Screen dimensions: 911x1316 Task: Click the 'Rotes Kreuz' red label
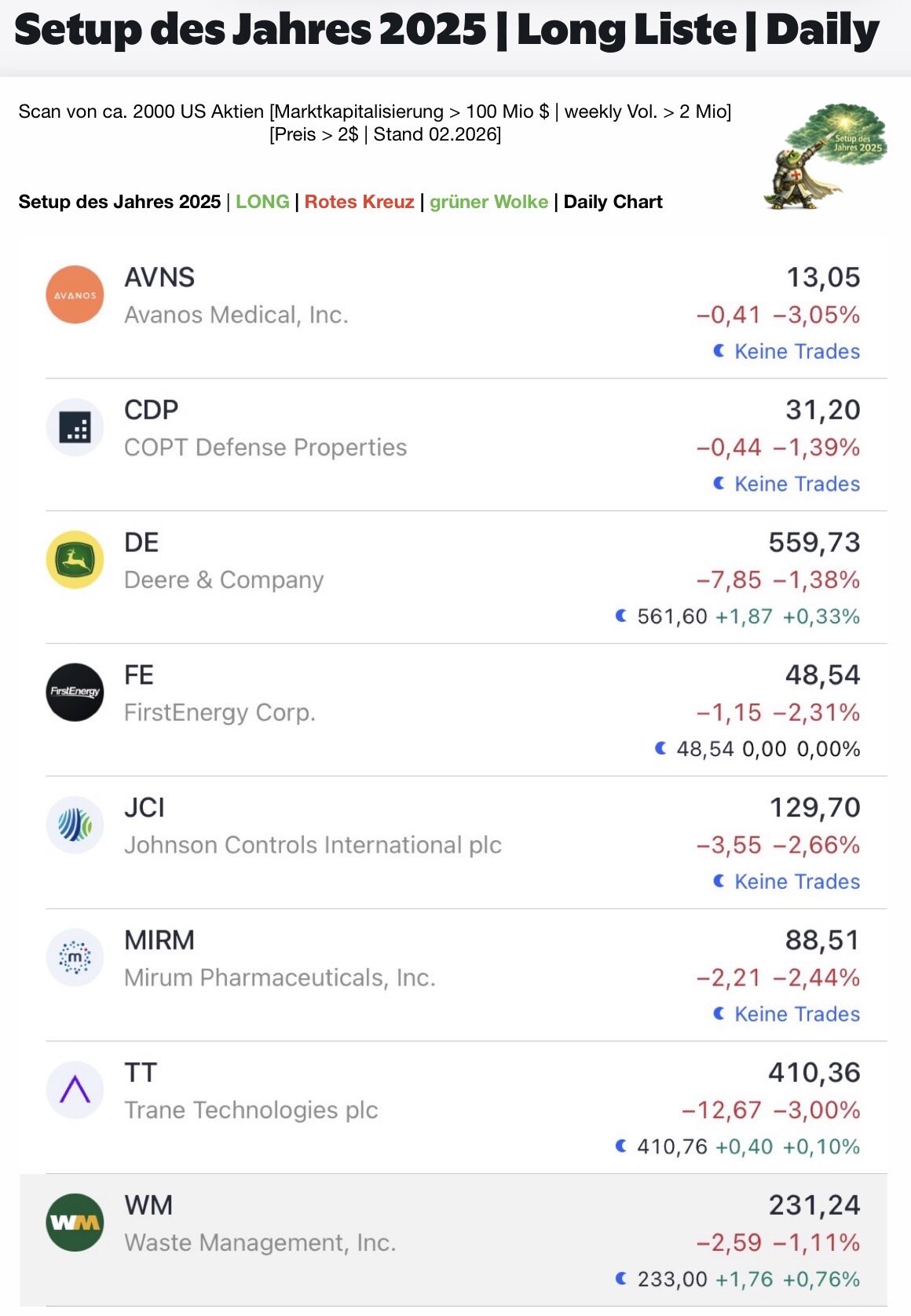click(x=359, y=202)
